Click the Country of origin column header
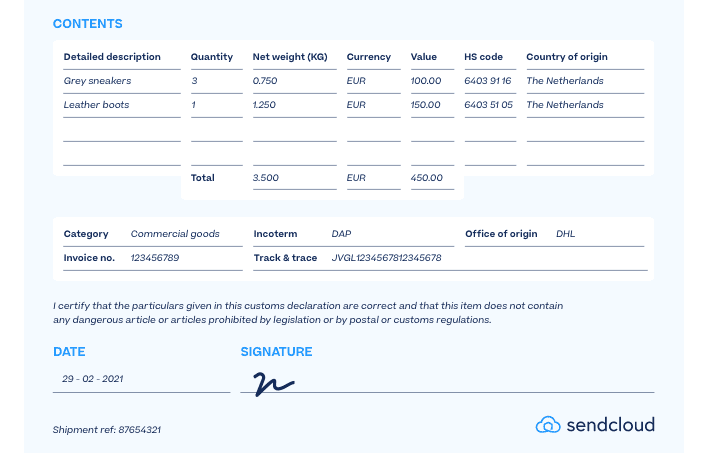Image resolution: width=708 pixels, height=453 pixels. (x=567, y=57)
